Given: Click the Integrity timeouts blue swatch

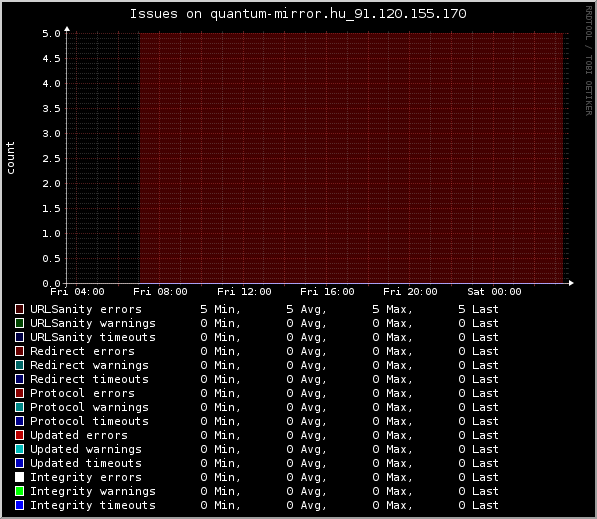Looking at the screenshot, I should pos(19,505).
